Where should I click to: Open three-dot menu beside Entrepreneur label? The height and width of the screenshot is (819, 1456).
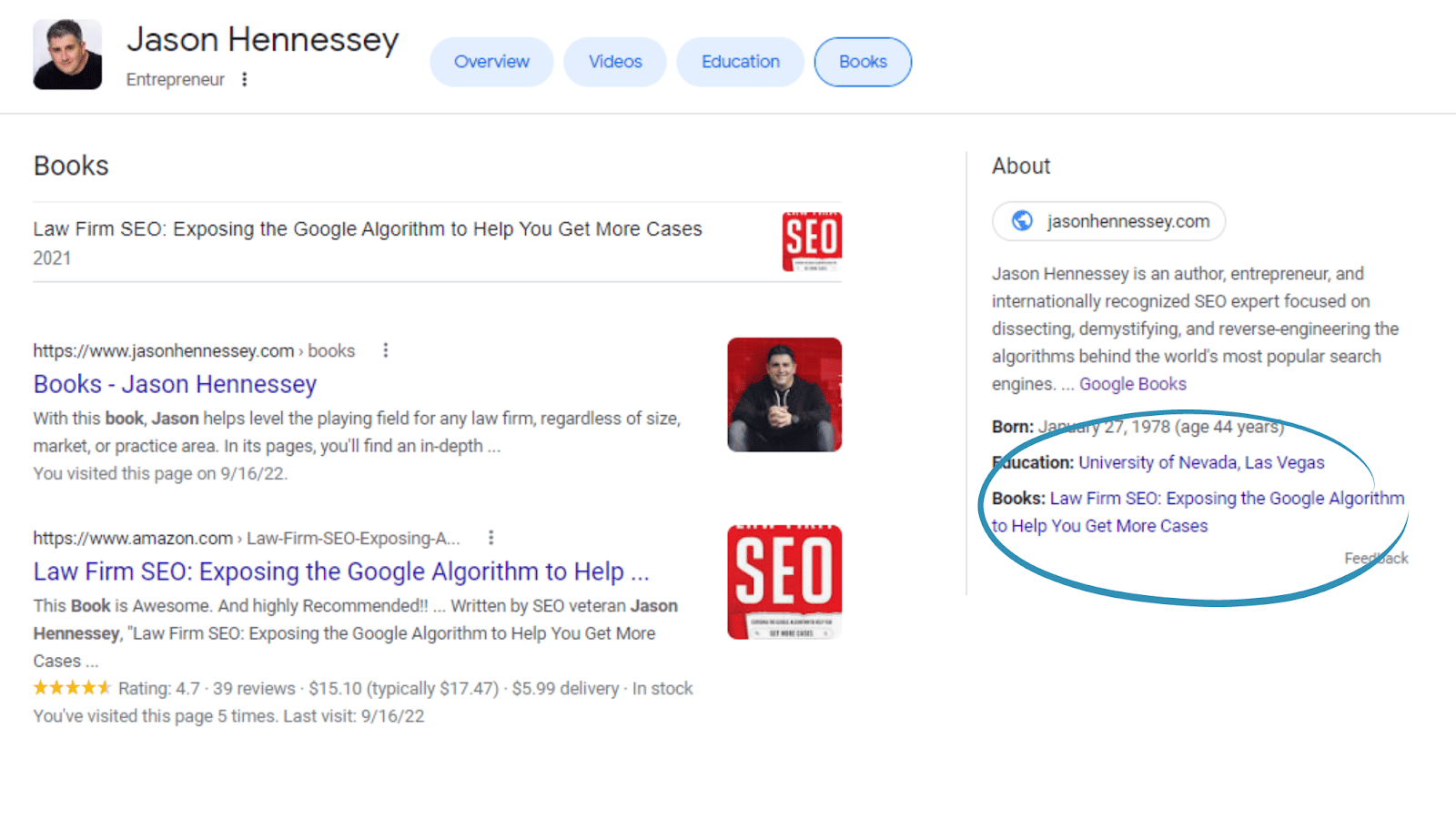[x=244, y=79]
